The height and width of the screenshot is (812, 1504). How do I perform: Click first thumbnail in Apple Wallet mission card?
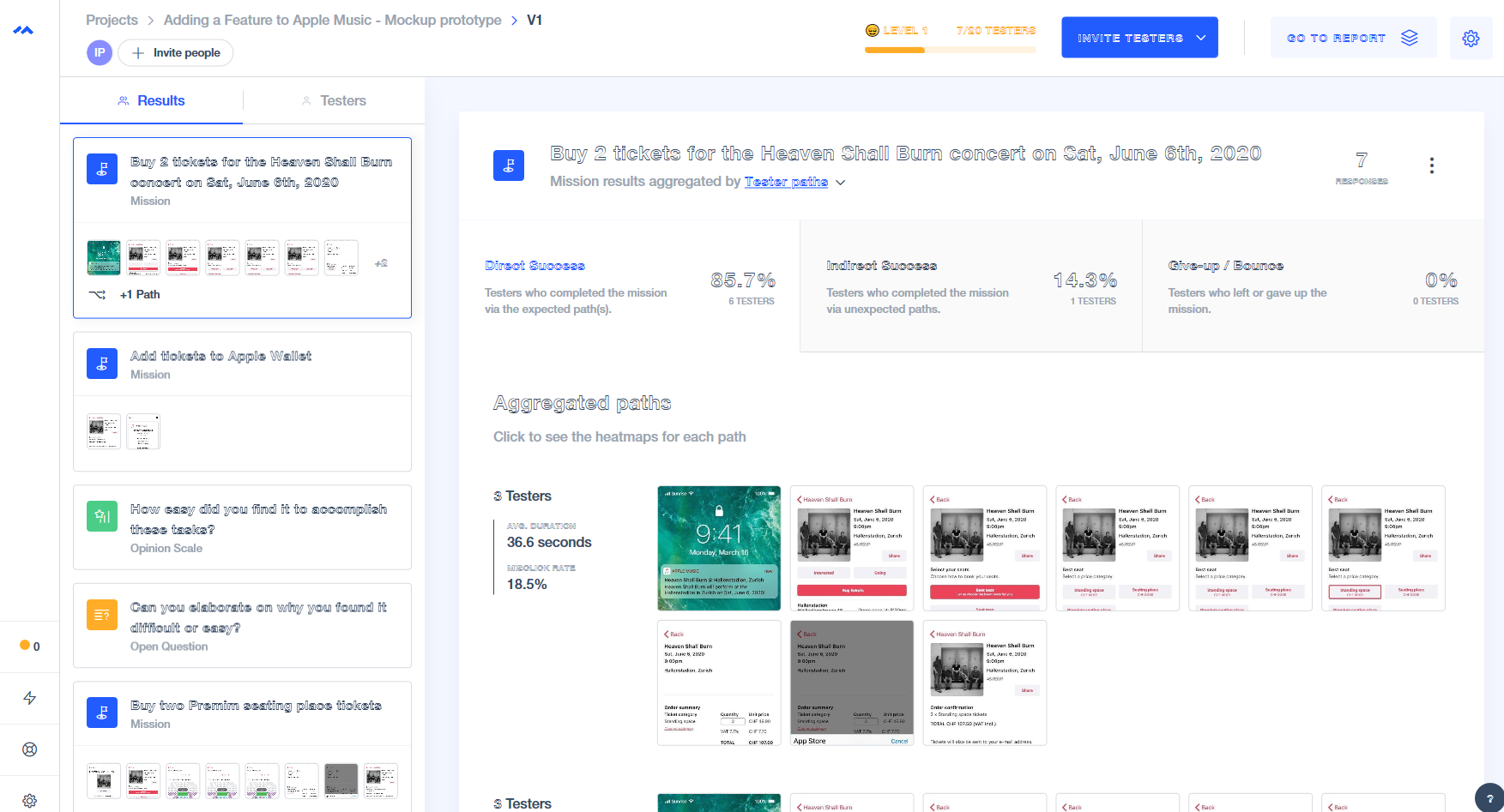[x=104, y=431]
